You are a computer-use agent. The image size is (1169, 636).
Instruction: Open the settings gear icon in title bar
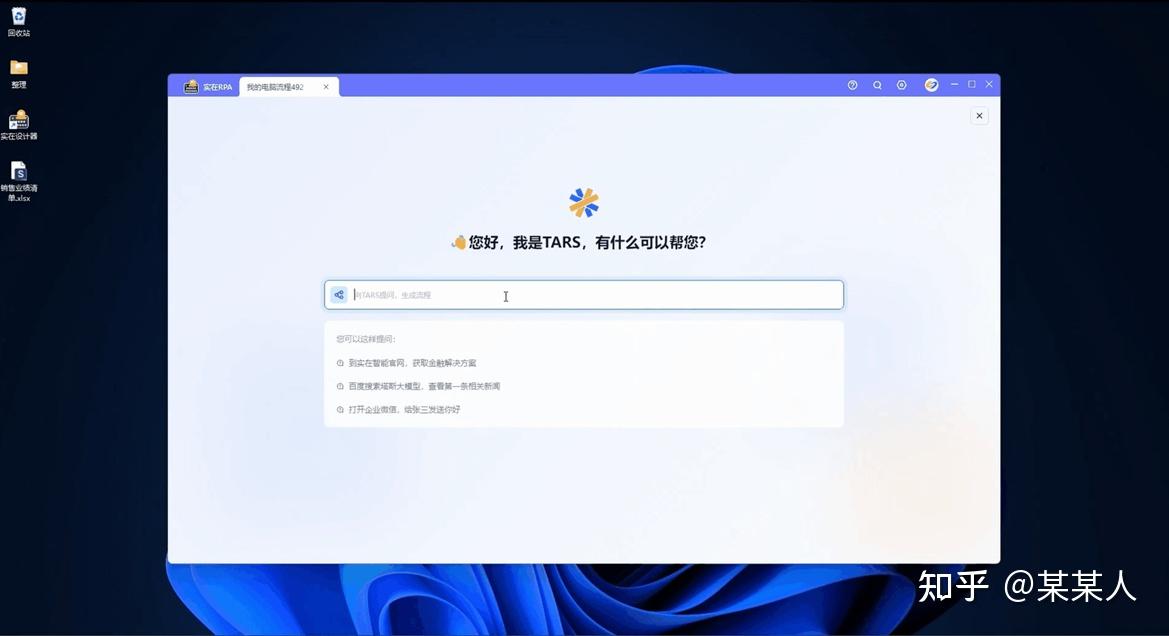902,84
